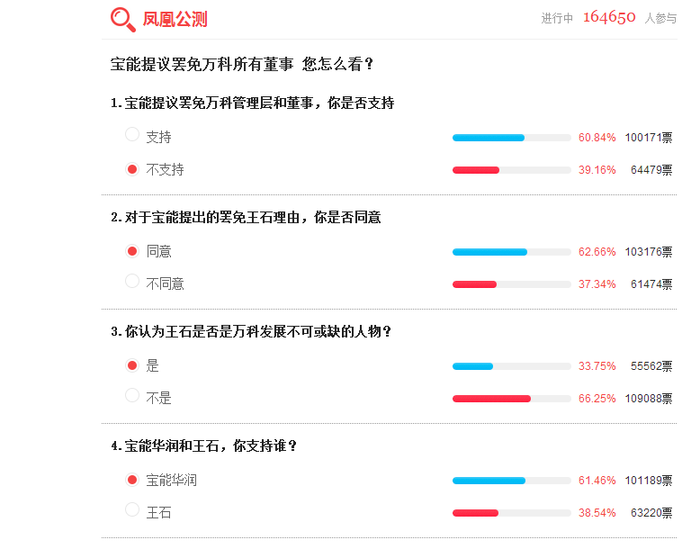Viewport: 700px width, 558px height.
Task: Select the 不支持 radio option
Action: [132, 169]
